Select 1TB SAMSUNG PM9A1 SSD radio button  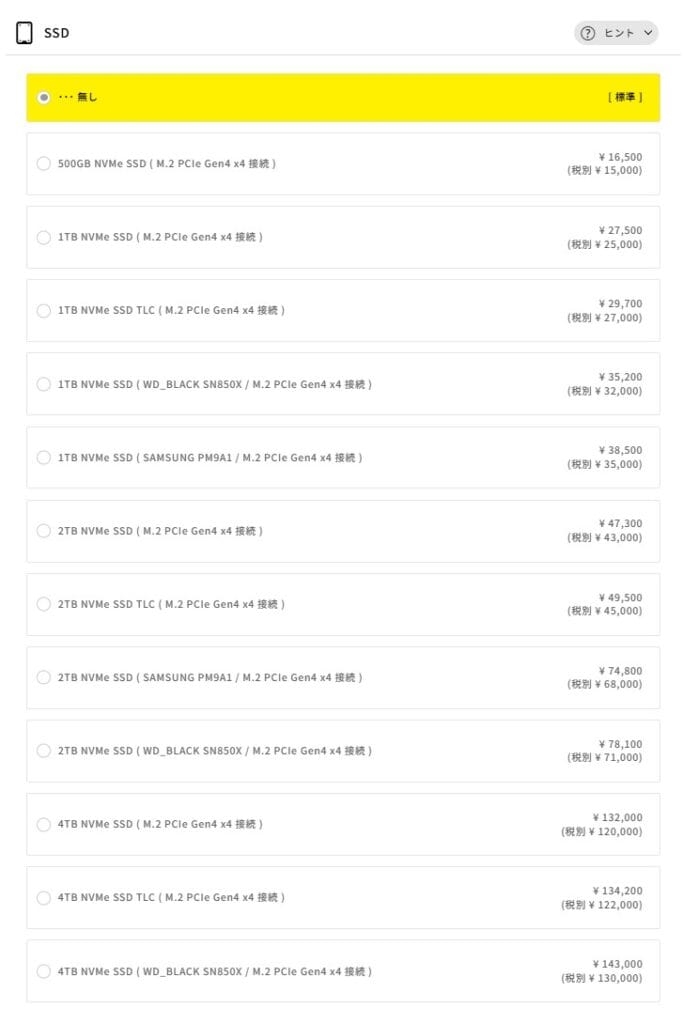coord(44,458)
